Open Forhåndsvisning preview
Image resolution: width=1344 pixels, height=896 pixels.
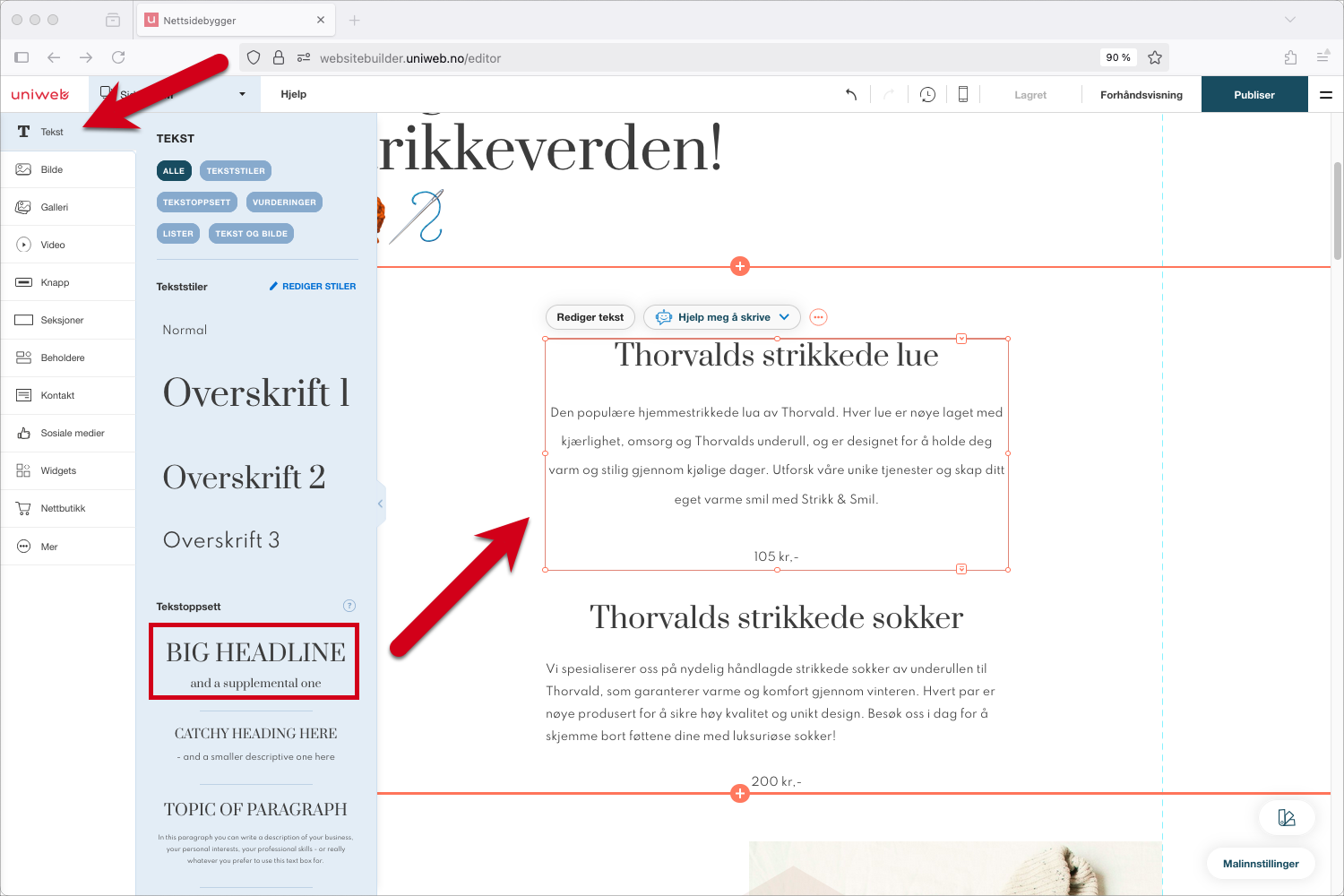tap(1142, 94)
